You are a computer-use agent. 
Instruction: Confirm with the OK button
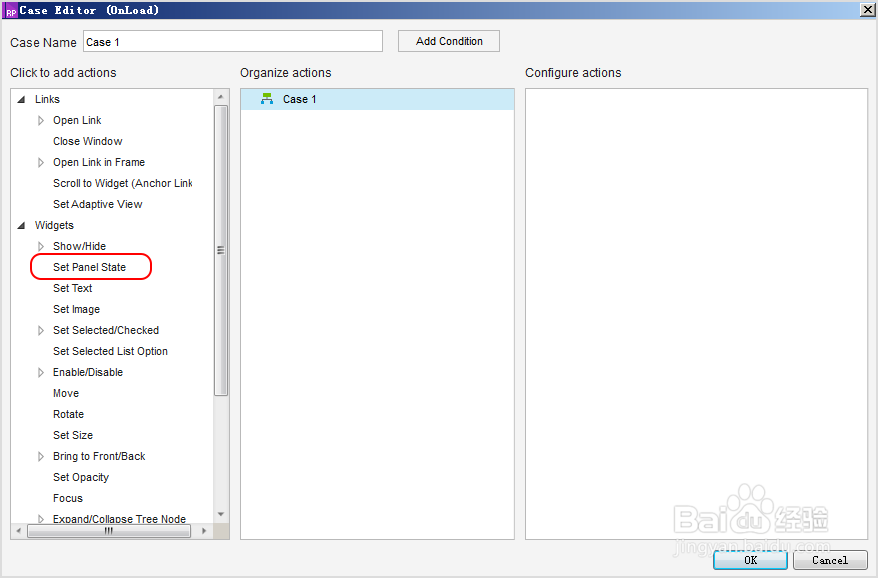[750, 560]
